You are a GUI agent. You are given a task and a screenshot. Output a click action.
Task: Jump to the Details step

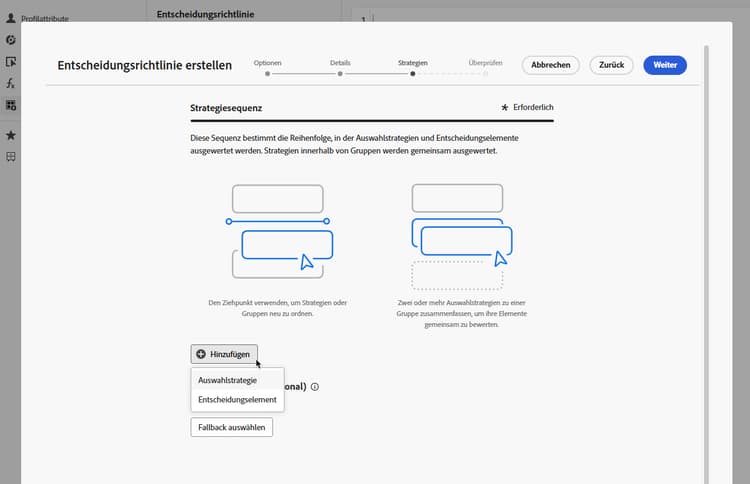pyautogui.click(x=340, y=67)
